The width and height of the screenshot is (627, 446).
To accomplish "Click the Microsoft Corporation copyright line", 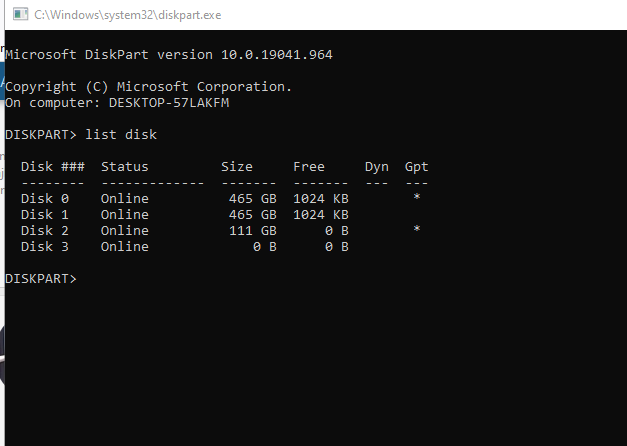I will click(149, 86).
